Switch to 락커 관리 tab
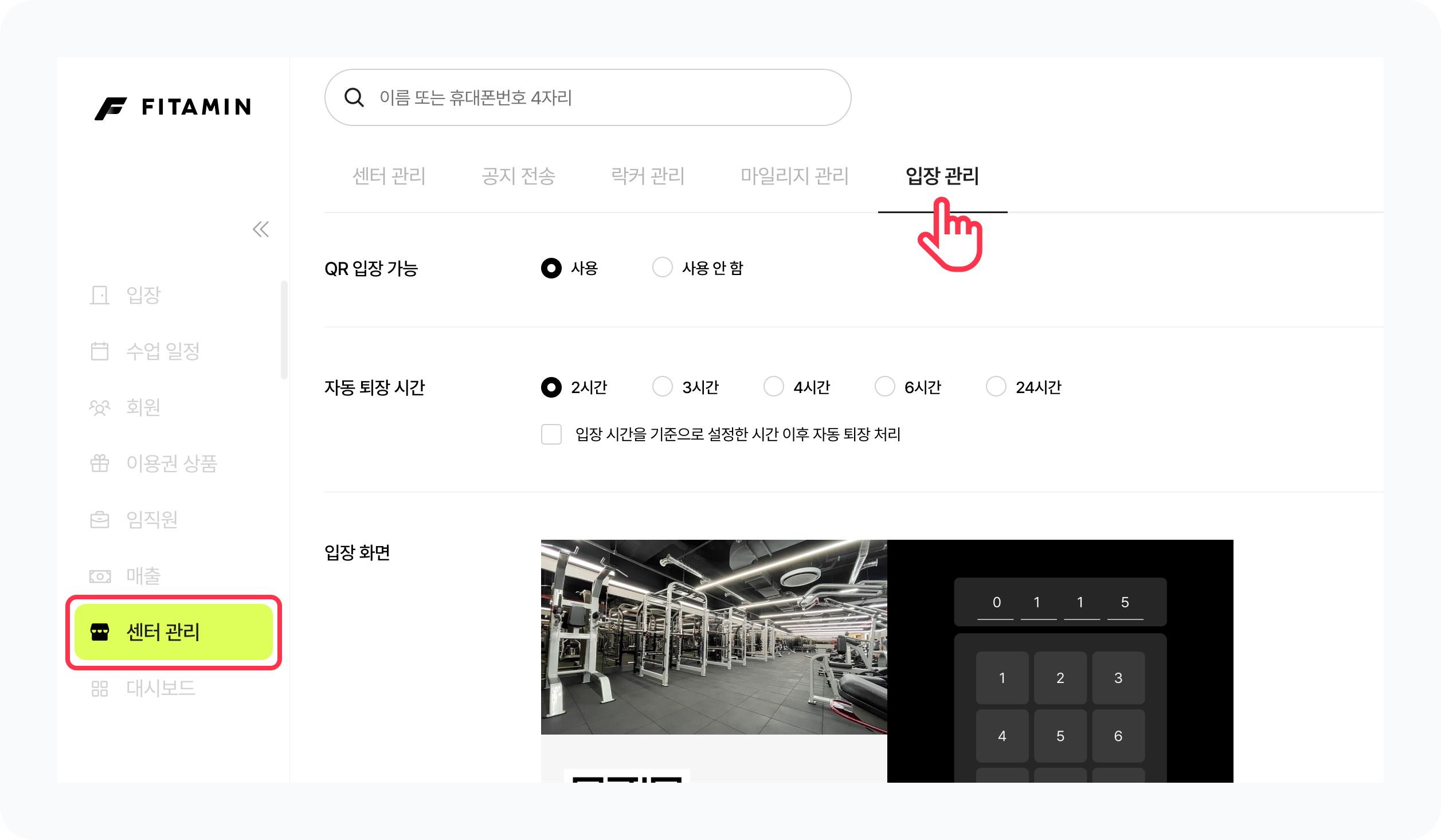The height and width of the screenshot is (840, 1441). [648, 175]
